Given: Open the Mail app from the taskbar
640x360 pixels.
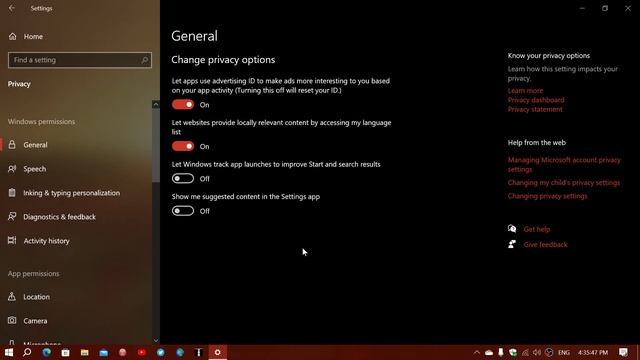Looking at the screenshot, I should (104, 352).
